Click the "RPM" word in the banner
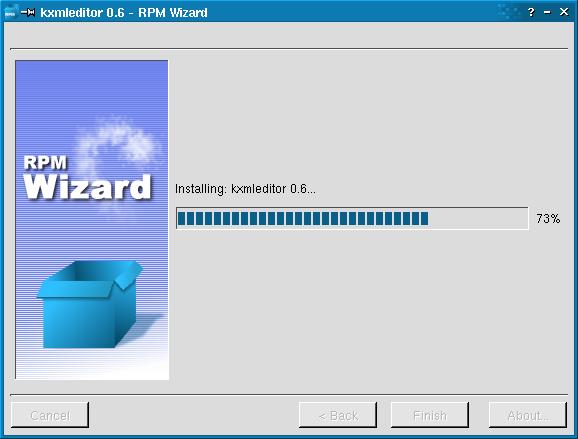The height and width of the screenshot is (439, 578). 45,162
